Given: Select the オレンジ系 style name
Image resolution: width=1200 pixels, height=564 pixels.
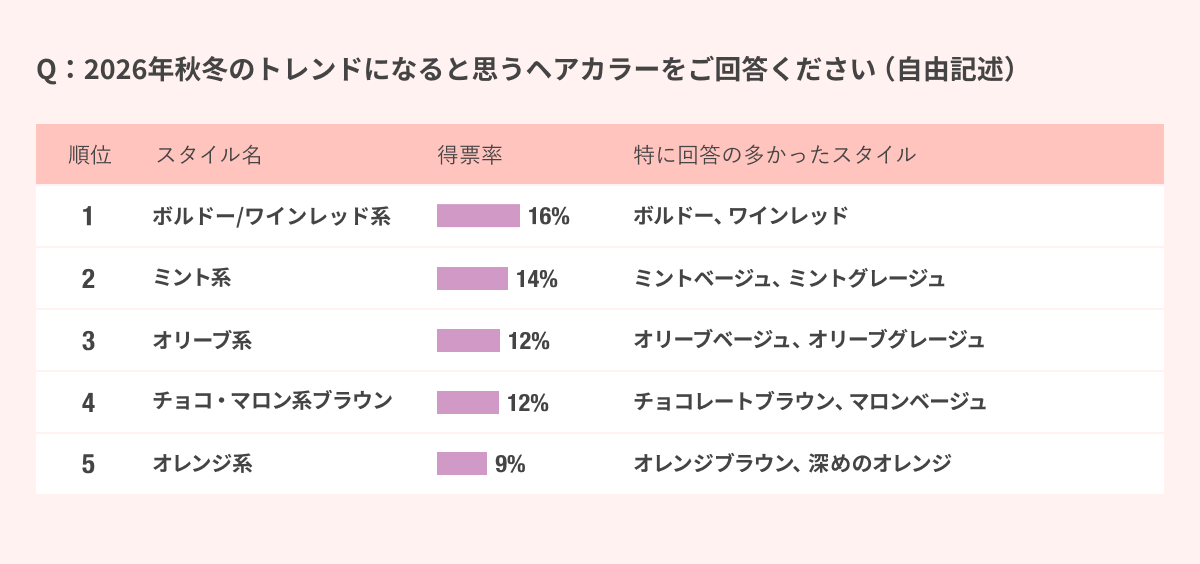Looking at the screenshot, I should tap(202, 464).
